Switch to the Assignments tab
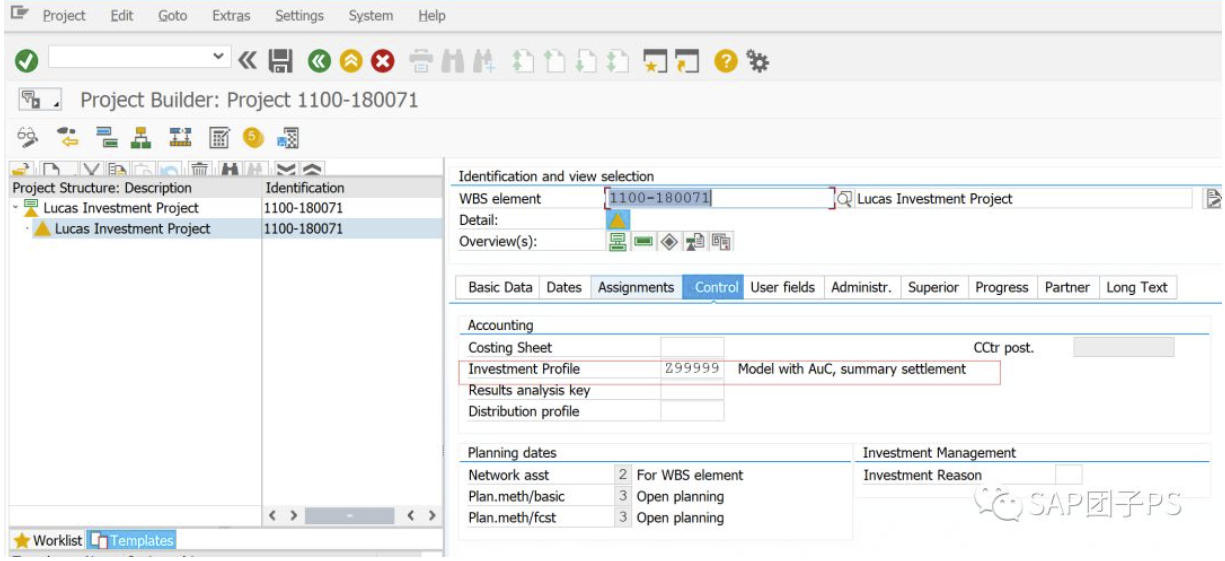Screen dimensions: 1225x561 point(636,287)
